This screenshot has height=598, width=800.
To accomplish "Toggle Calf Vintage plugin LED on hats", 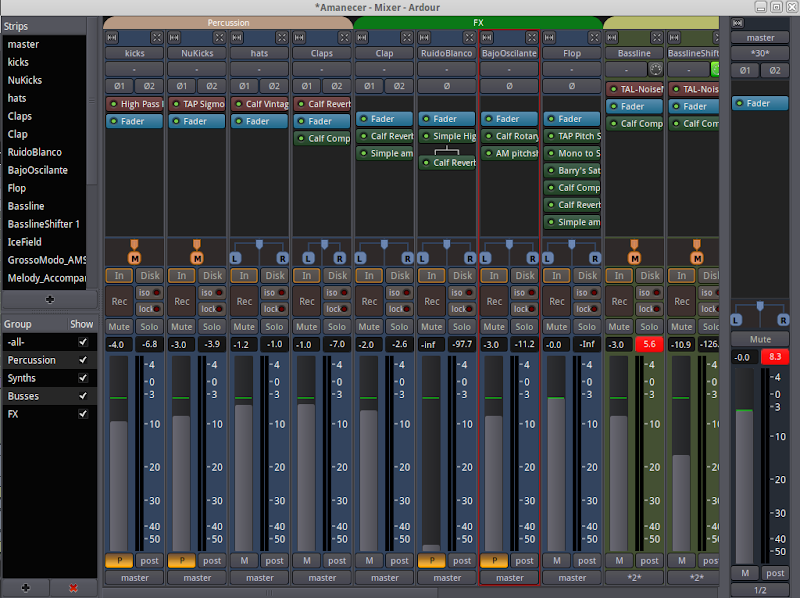I will coord(238,104).
